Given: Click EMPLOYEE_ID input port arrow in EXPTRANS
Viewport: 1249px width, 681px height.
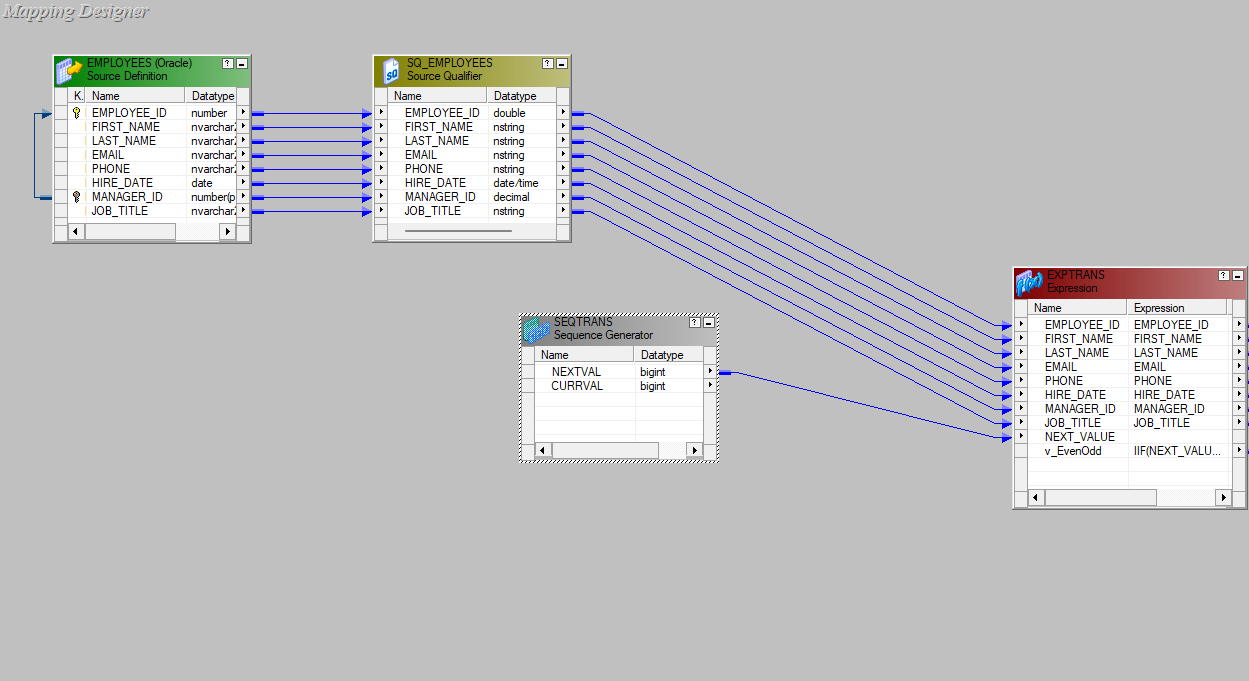Looking at the screenshot, I should click(x=1021, y=324).
